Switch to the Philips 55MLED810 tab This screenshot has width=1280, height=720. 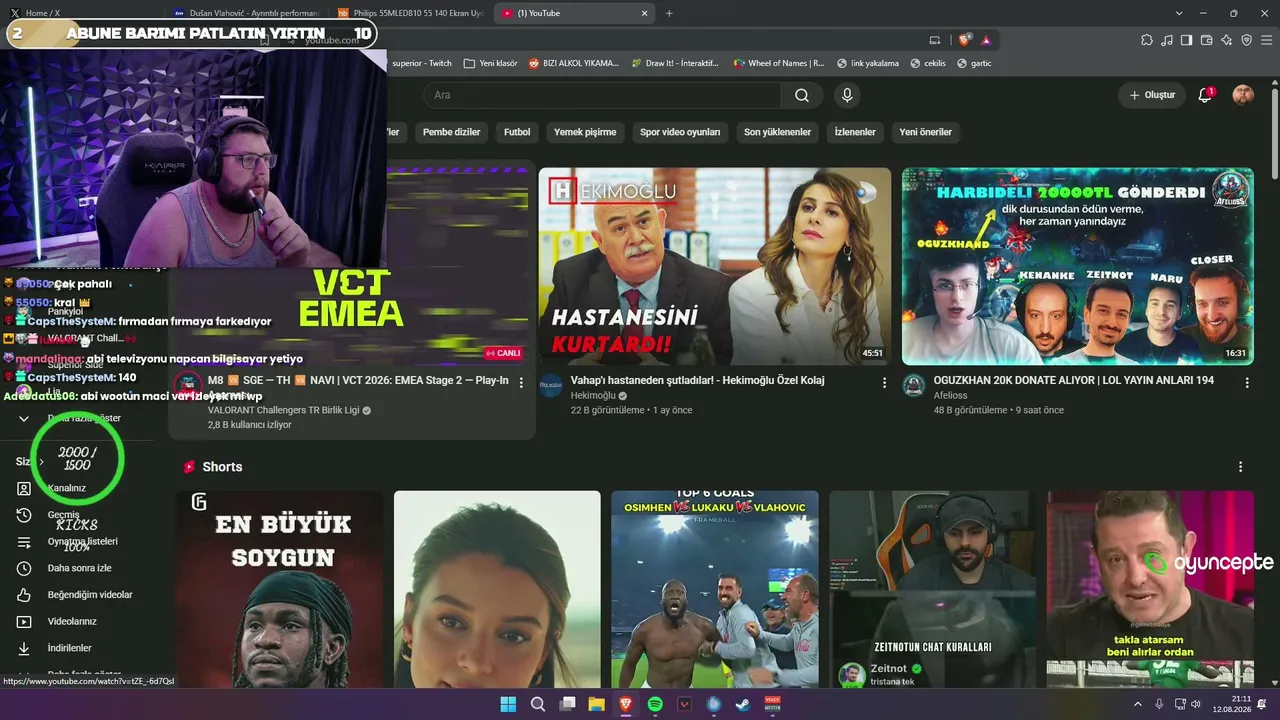click(412, 13)
